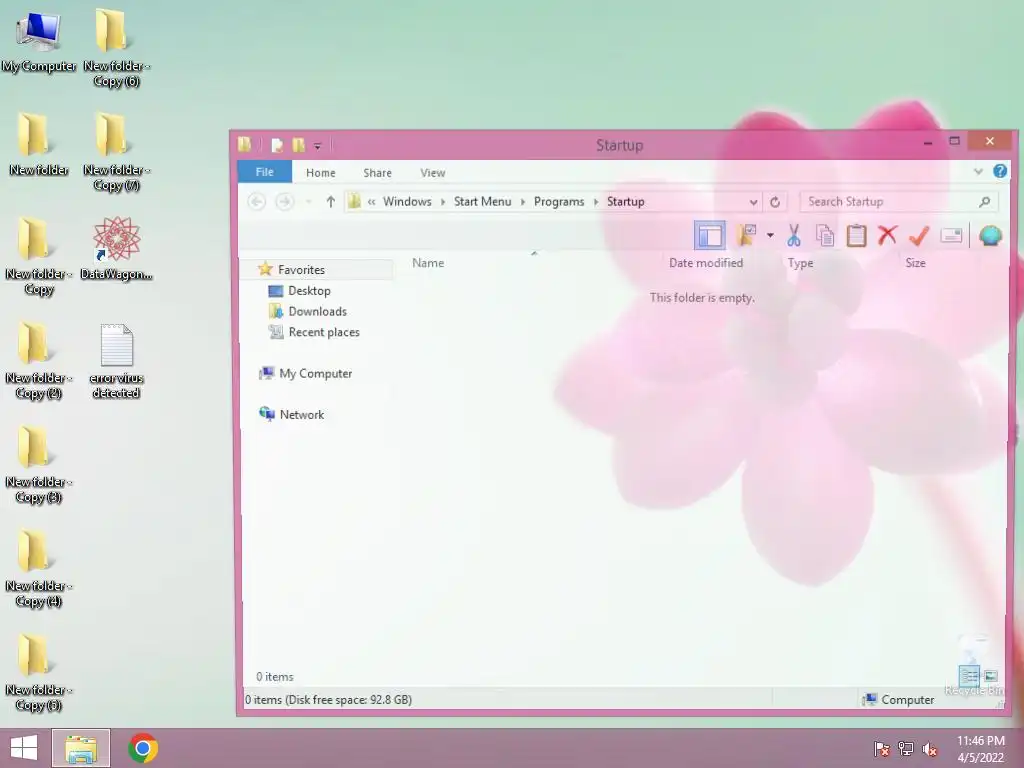Click the Search Startup input field
1024x768 pixels.
889,202
